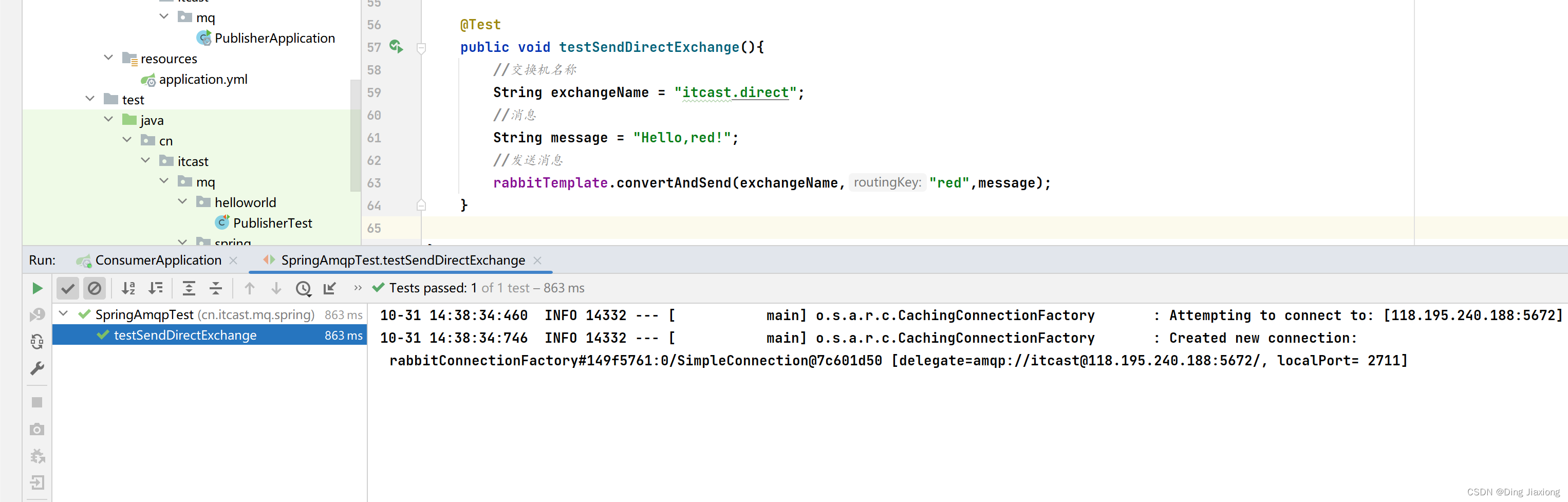
Task: Click on rabbitTemplate identifier
Action: pyautogui.click(x=550, y=182)
